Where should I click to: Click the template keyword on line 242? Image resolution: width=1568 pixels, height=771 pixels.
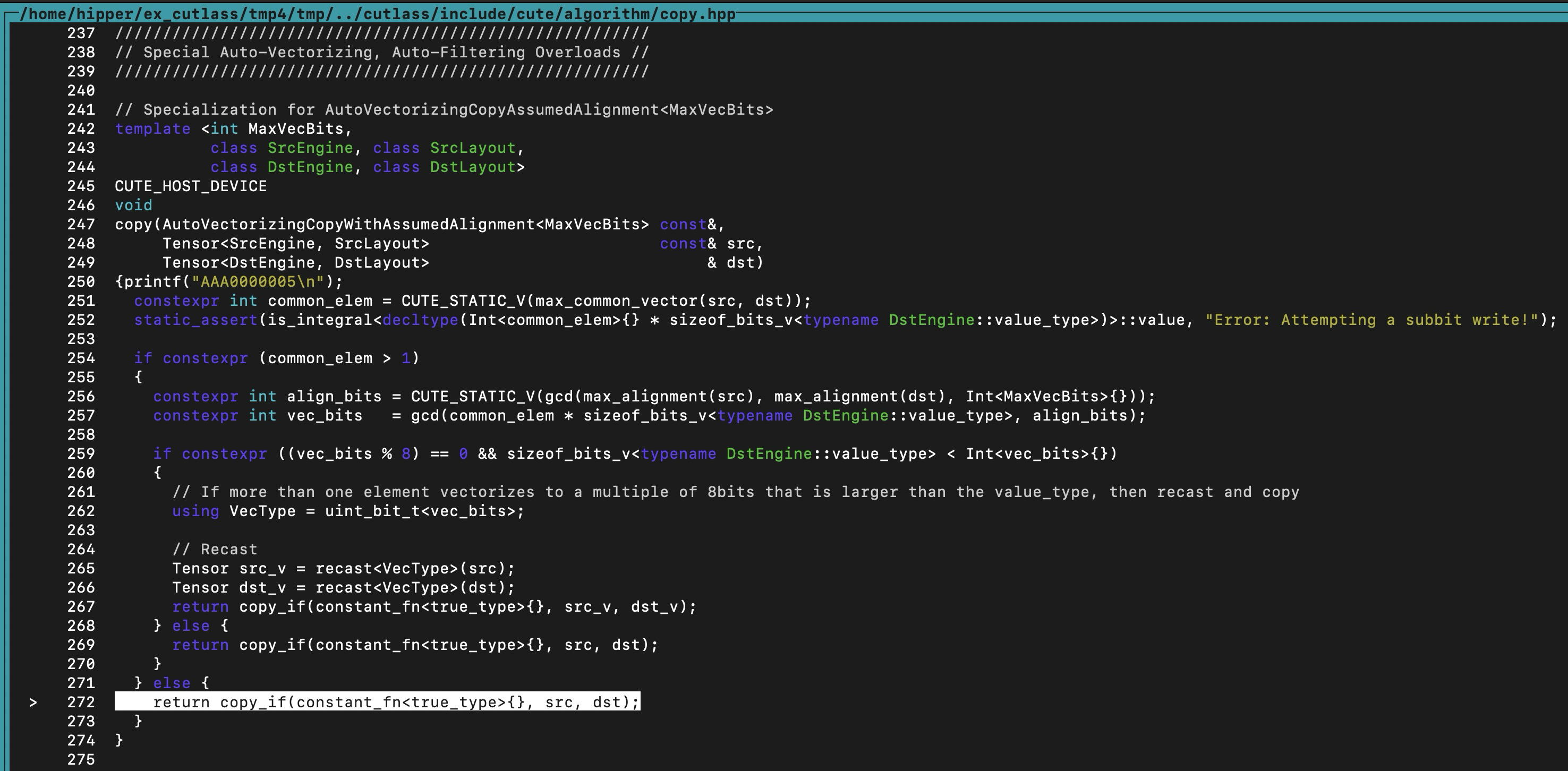(152, 129)
